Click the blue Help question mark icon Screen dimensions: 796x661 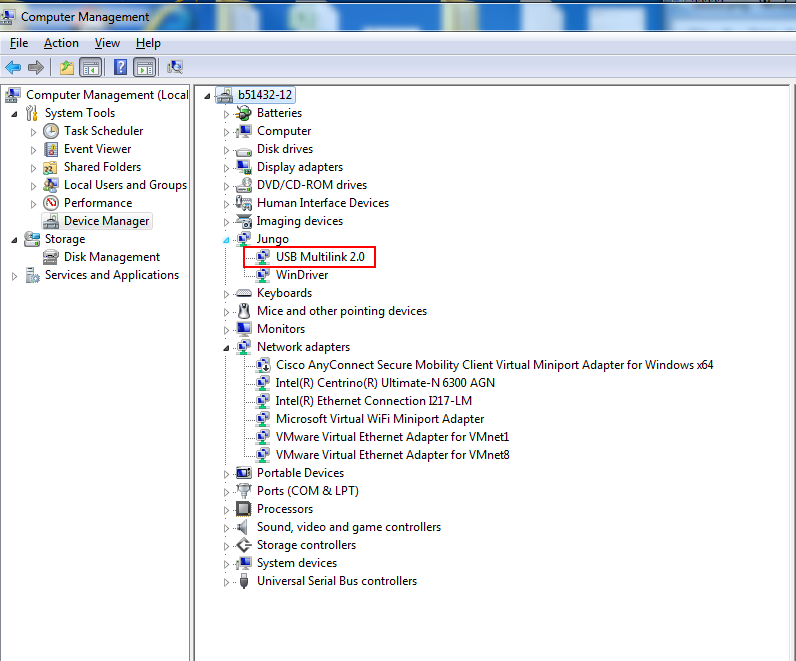pyautogui.click(x=120, y=67)
